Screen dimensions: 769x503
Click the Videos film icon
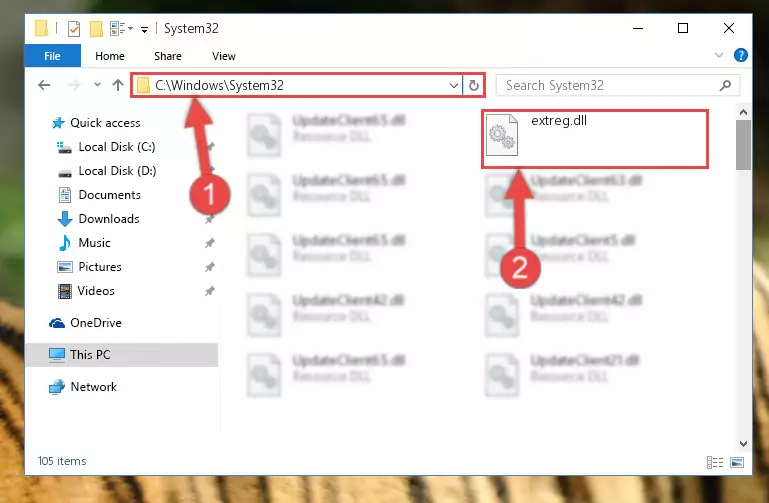tap(65, 291)
